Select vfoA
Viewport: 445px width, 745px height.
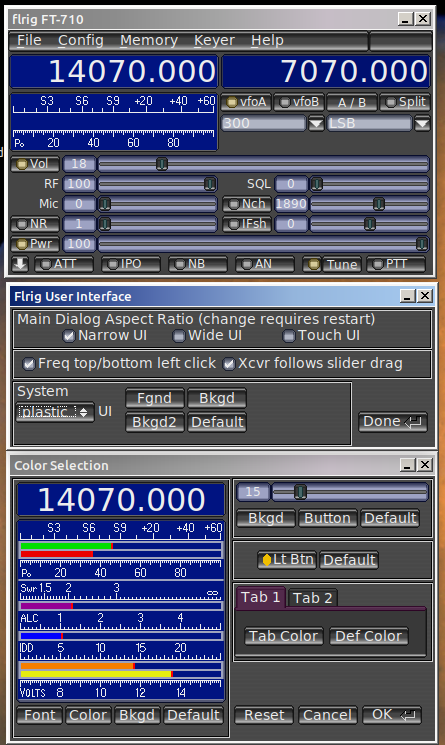pyautogui.click(x=246, y=102)
